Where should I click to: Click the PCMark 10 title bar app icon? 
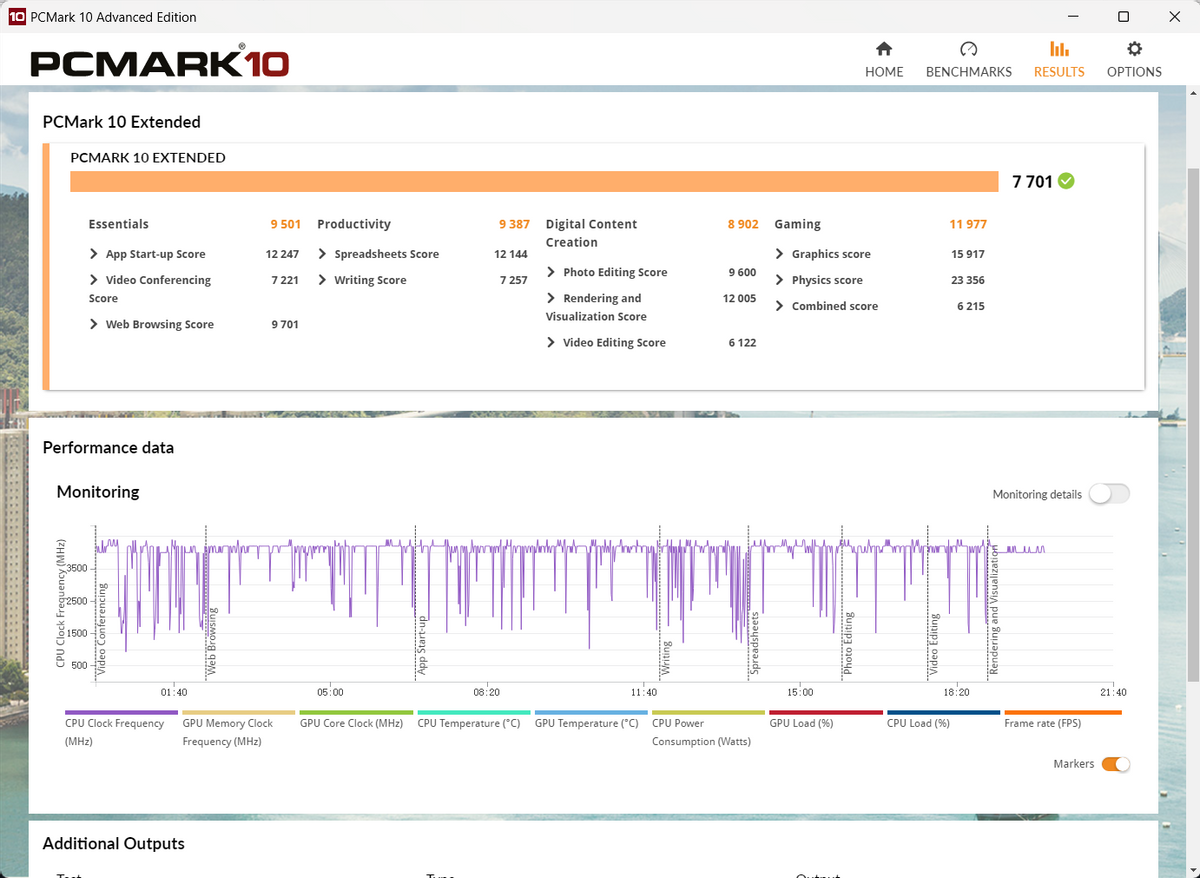point(17,17)
